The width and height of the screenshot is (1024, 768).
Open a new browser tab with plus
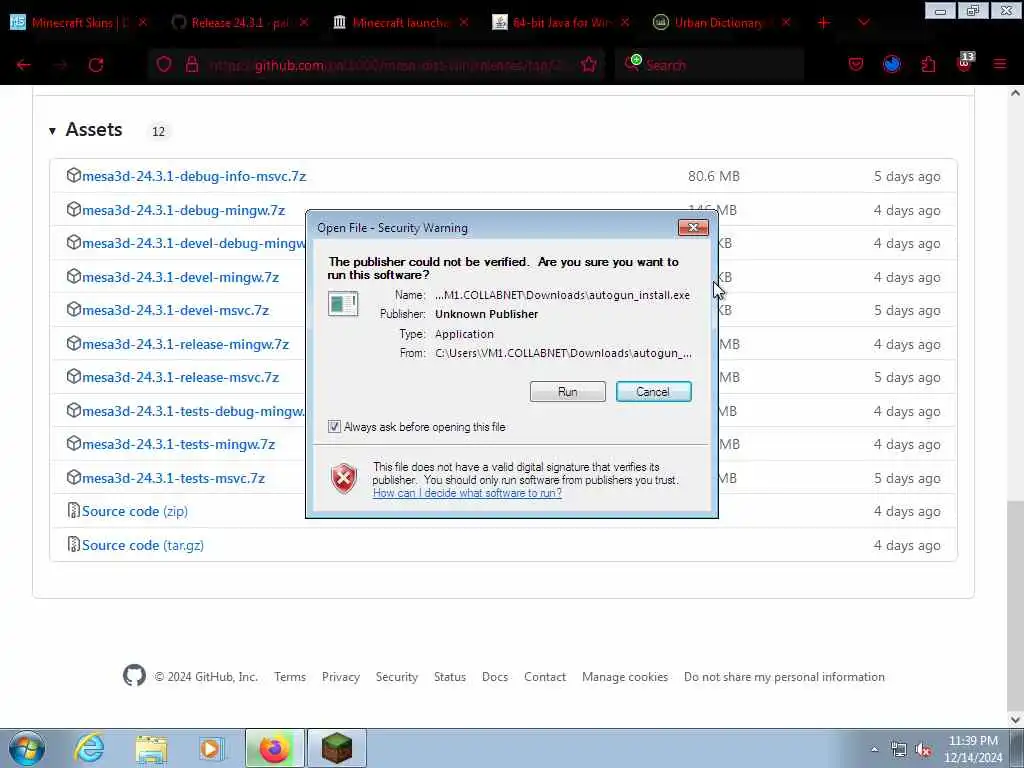click(x=824, y=23)
